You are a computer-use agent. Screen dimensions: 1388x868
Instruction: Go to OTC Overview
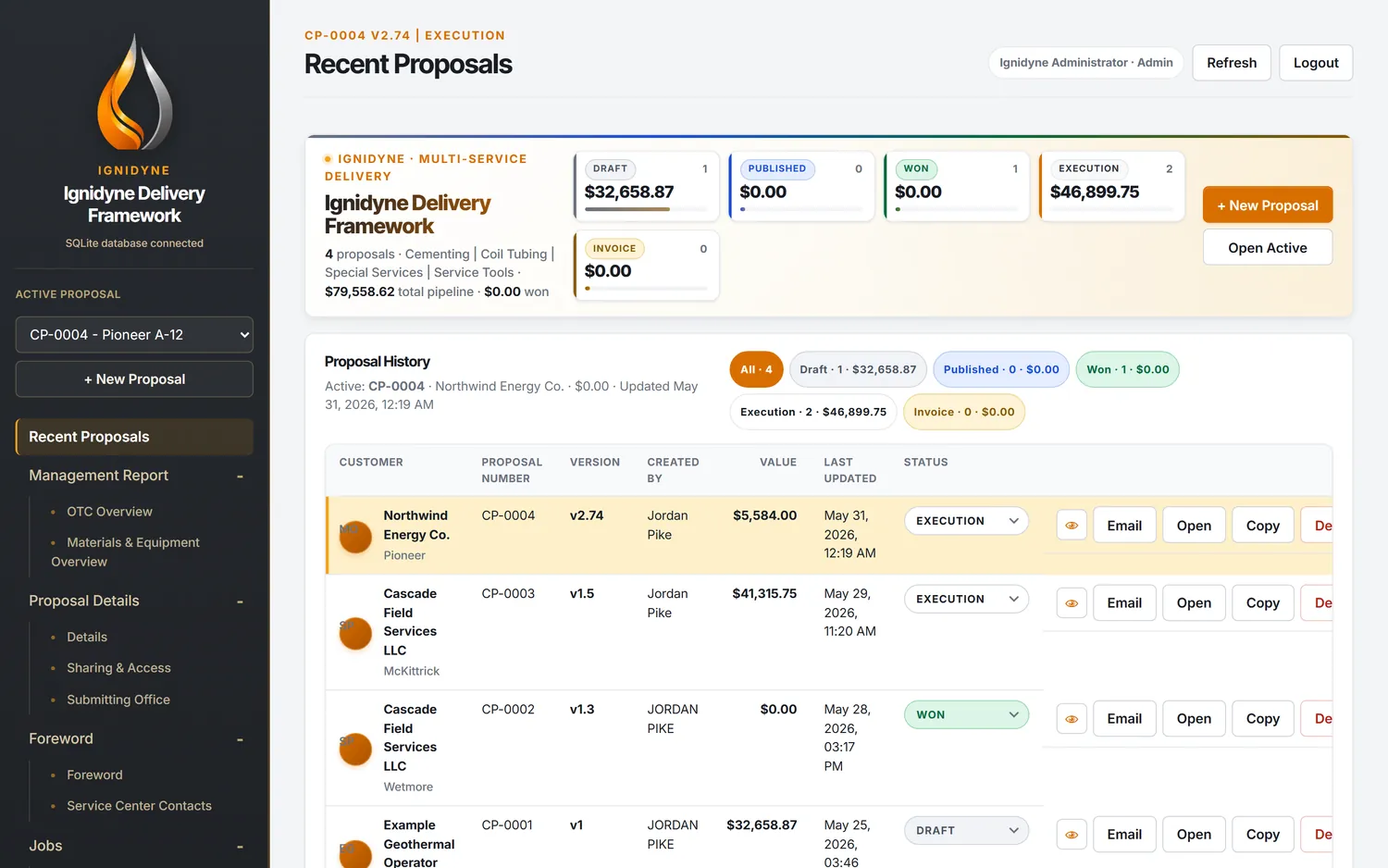pos(109,512)
